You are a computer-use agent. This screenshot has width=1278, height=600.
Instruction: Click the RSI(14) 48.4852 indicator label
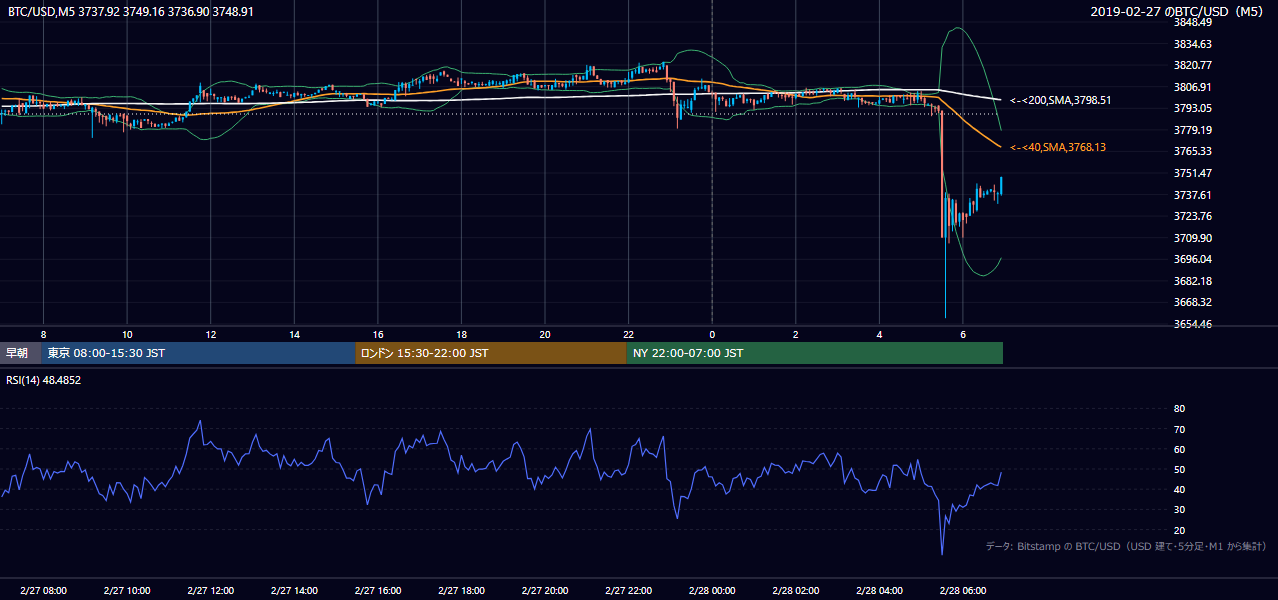click(x=44, y=380)
